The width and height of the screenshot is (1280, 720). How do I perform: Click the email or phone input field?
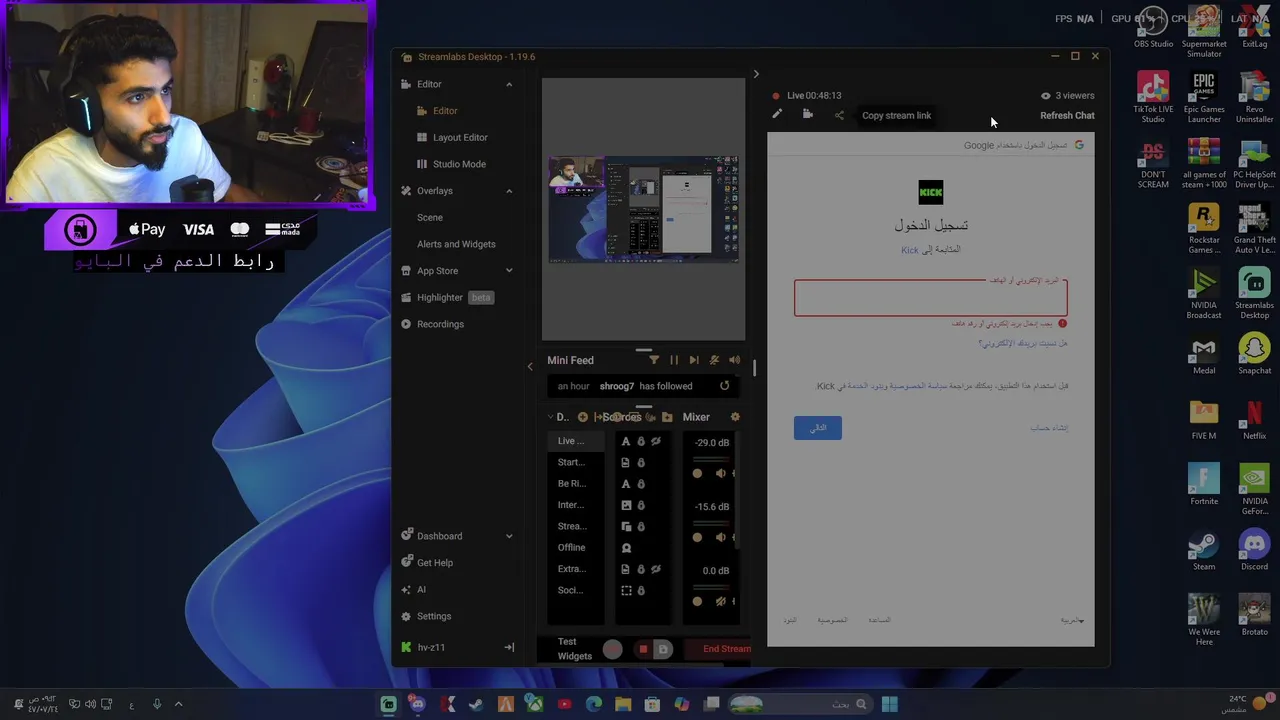tap(931, 298)
